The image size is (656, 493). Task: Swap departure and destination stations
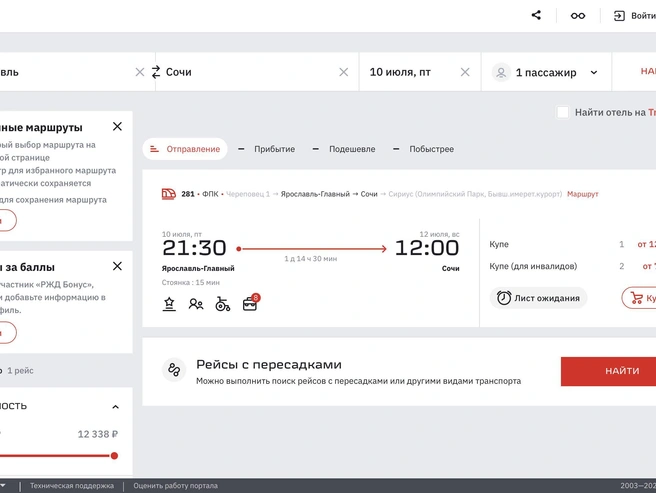pyautogui.click(x=156, y=72)
